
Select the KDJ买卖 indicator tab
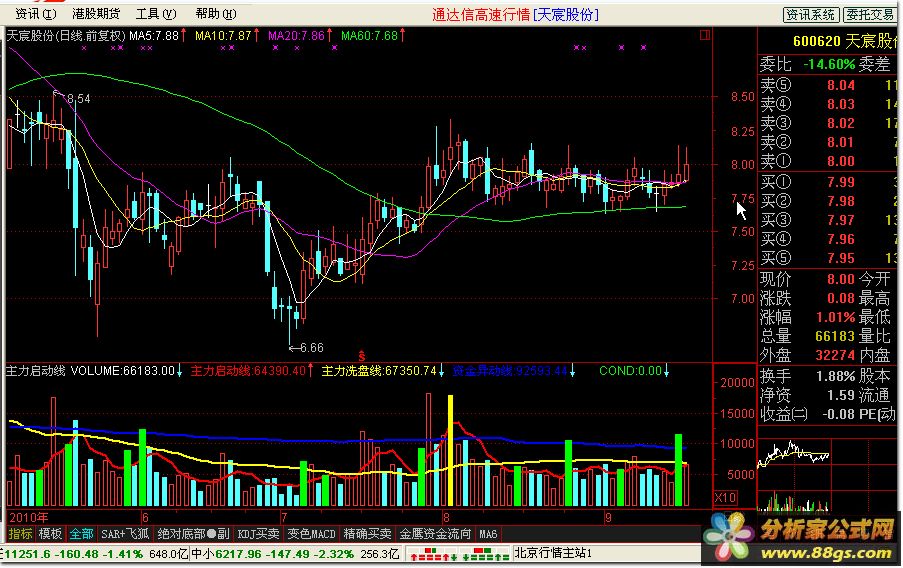click(259, 534)
